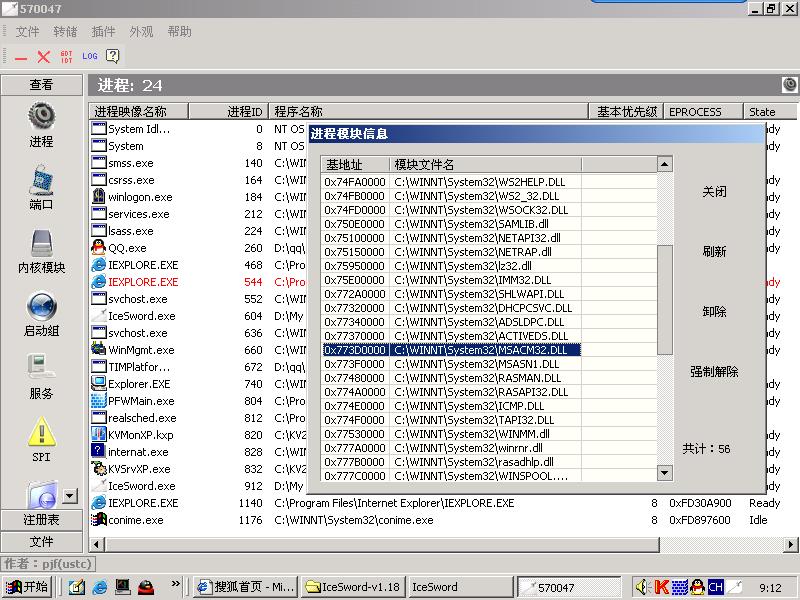800x600 pixels.
Task: Click the red minus toolbar icon
Action: click(x=21, y=57)
